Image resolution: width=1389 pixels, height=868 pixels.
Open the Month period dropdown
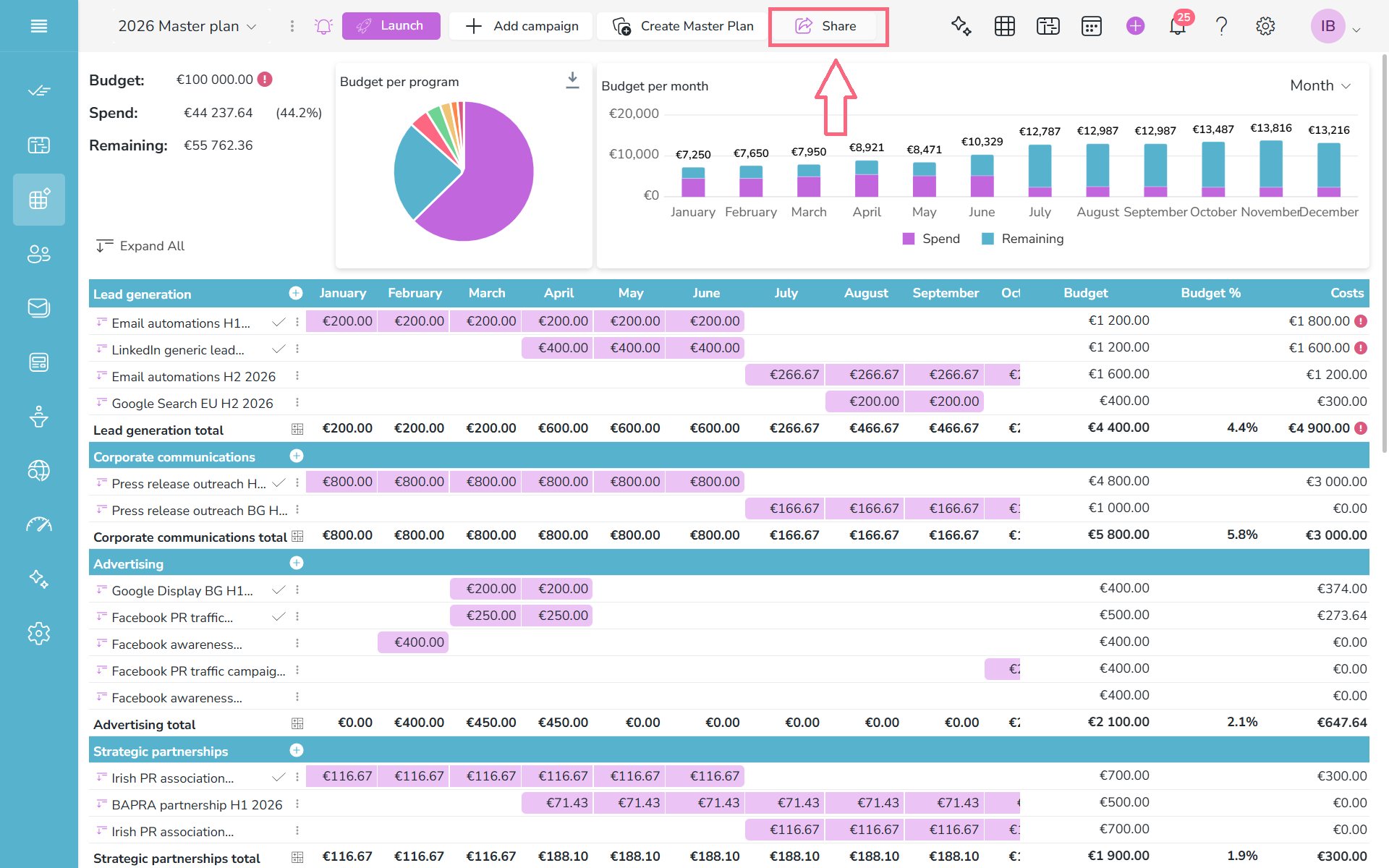[x=1320, y=85]
